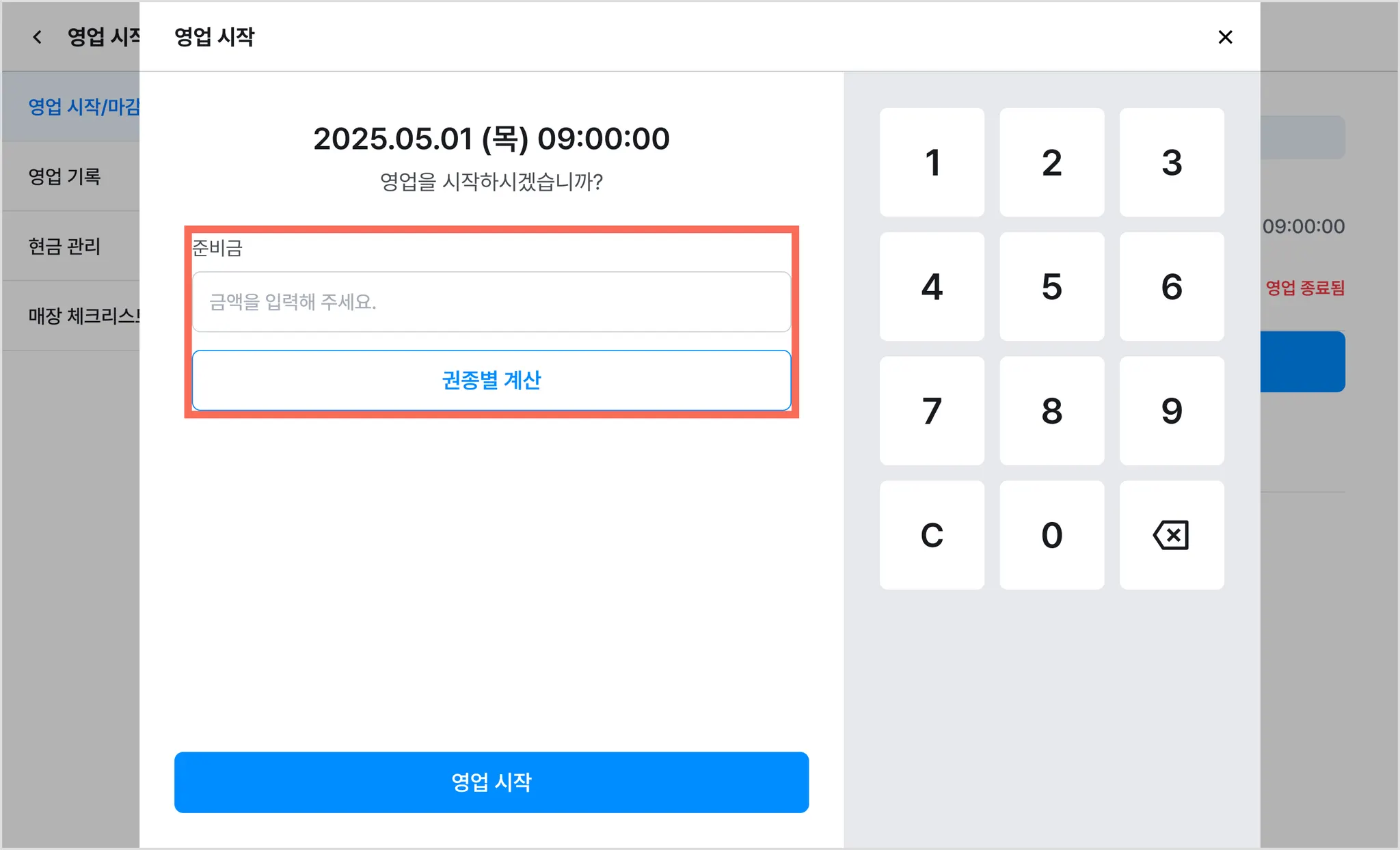Click the 준비금 amount input field
Viewport: 1400px width, 850px height.
pos(491,302)
